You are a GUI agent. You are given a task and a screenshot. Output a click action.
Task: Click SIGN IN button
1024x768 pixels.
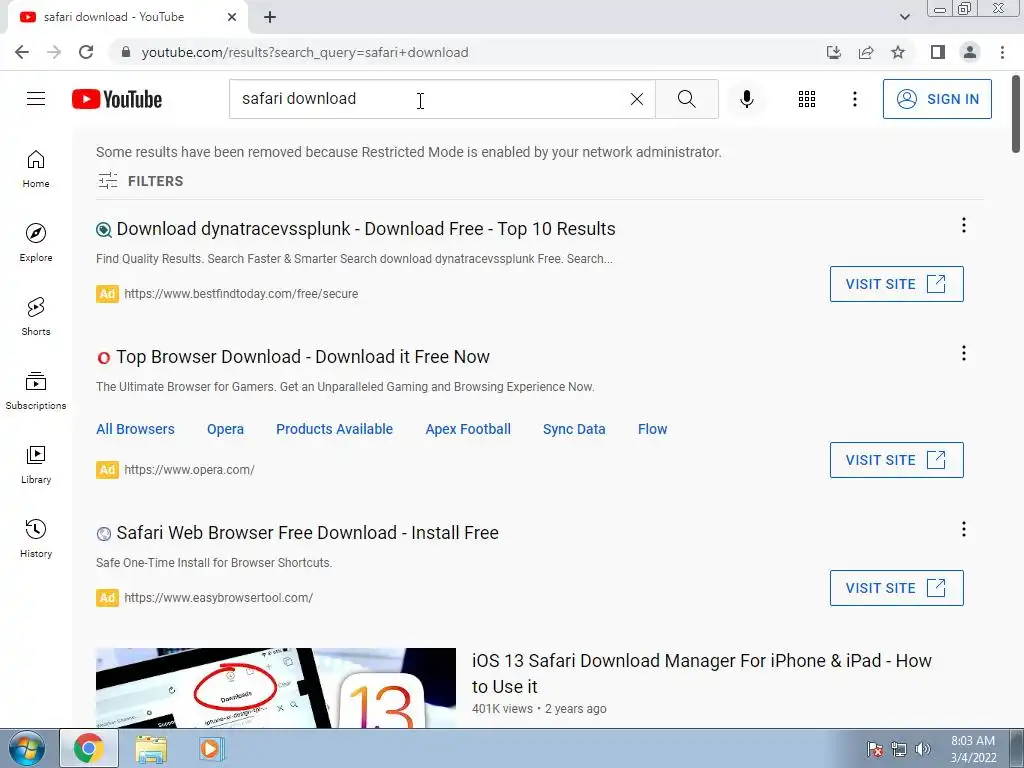click(937, 99)
